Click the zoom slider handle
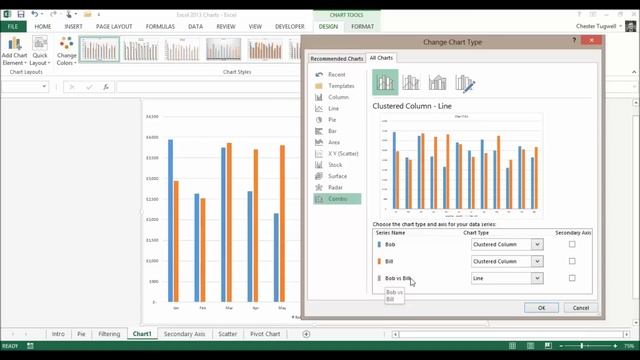 (582, 346)
